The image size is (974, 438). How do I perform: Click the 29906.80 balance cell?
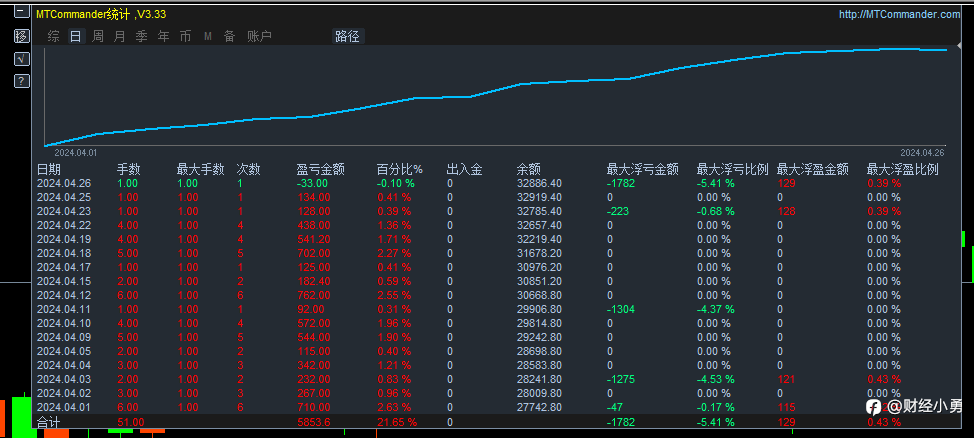pyautogui.click(x=539, y=309)
